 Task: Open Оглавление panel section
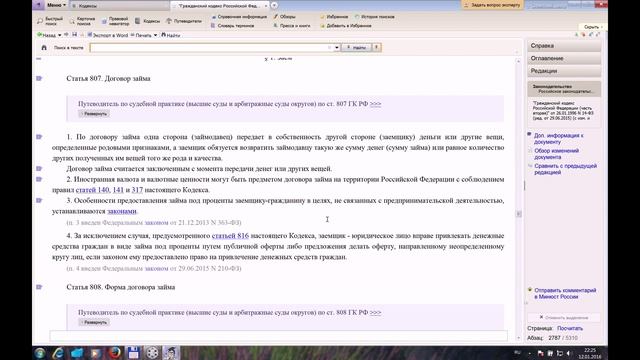[x=564, y=58]
